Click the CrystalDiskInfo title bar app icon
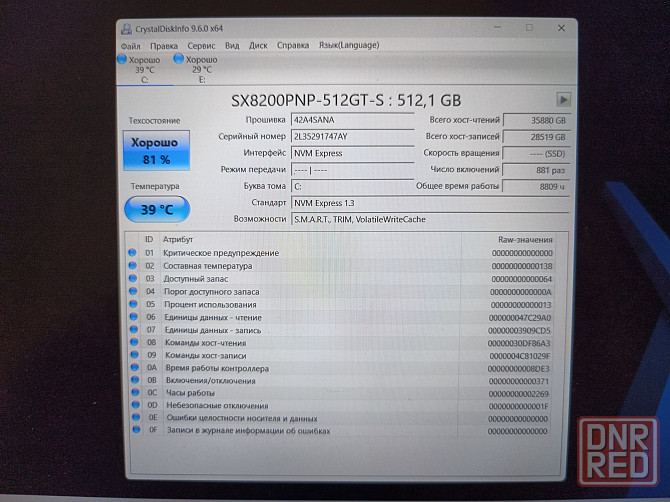 coord(126,29)
